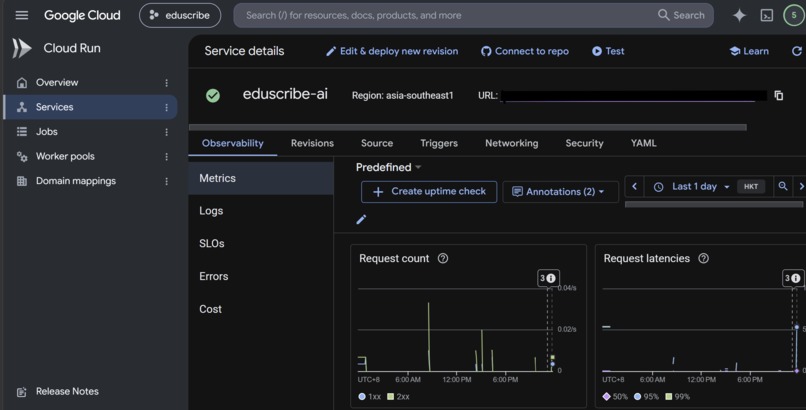Open Overview more-options dots
The image size is (806, 410).
click(x=166, y=83)
